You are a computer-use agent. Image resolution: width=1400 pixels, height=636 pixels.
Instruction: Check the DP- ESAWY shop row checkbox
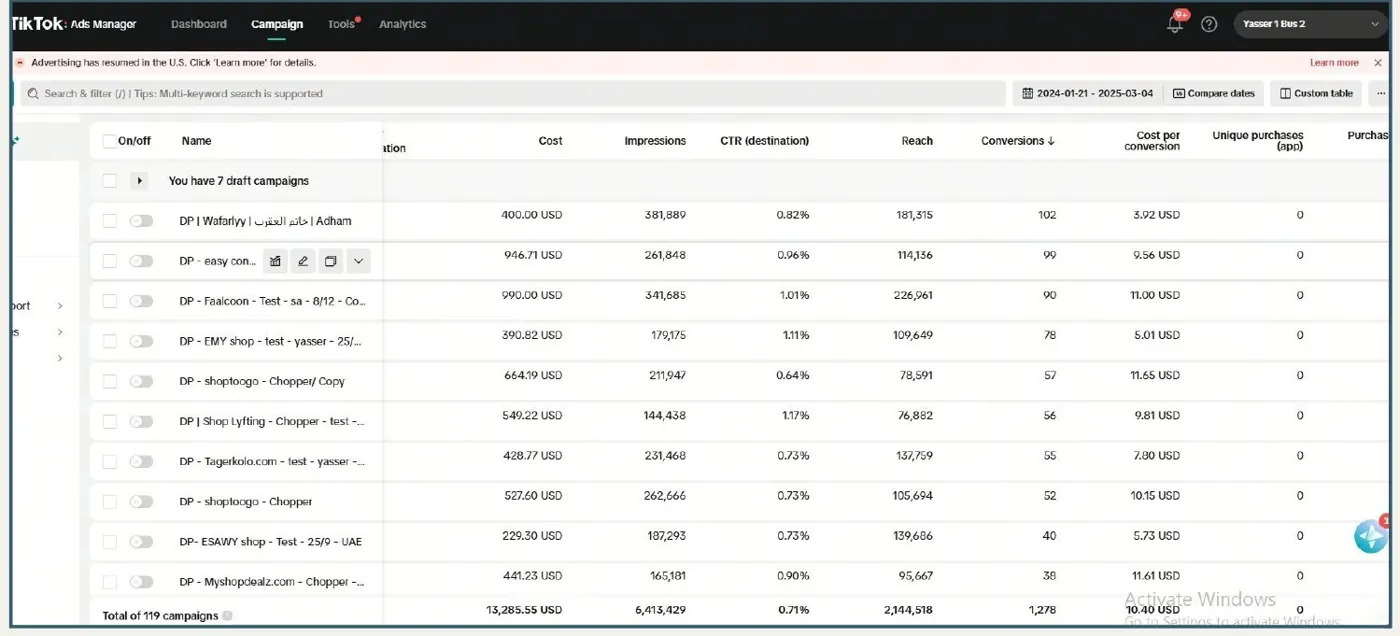109,541
